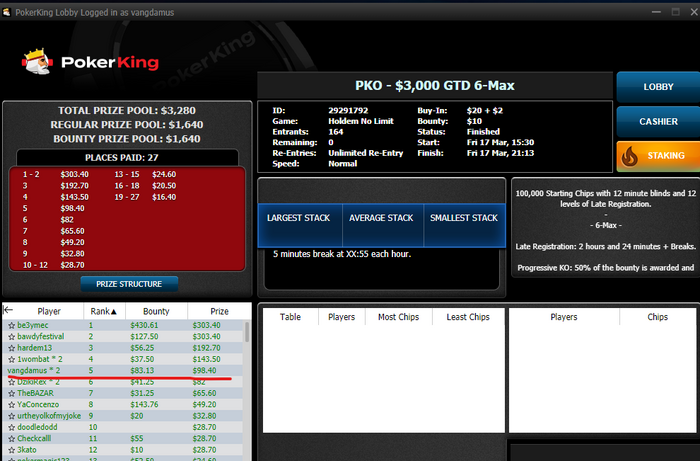Select be3ymec player name
Image resolution: width=700 pixels, height=461 pixels.
33,325
